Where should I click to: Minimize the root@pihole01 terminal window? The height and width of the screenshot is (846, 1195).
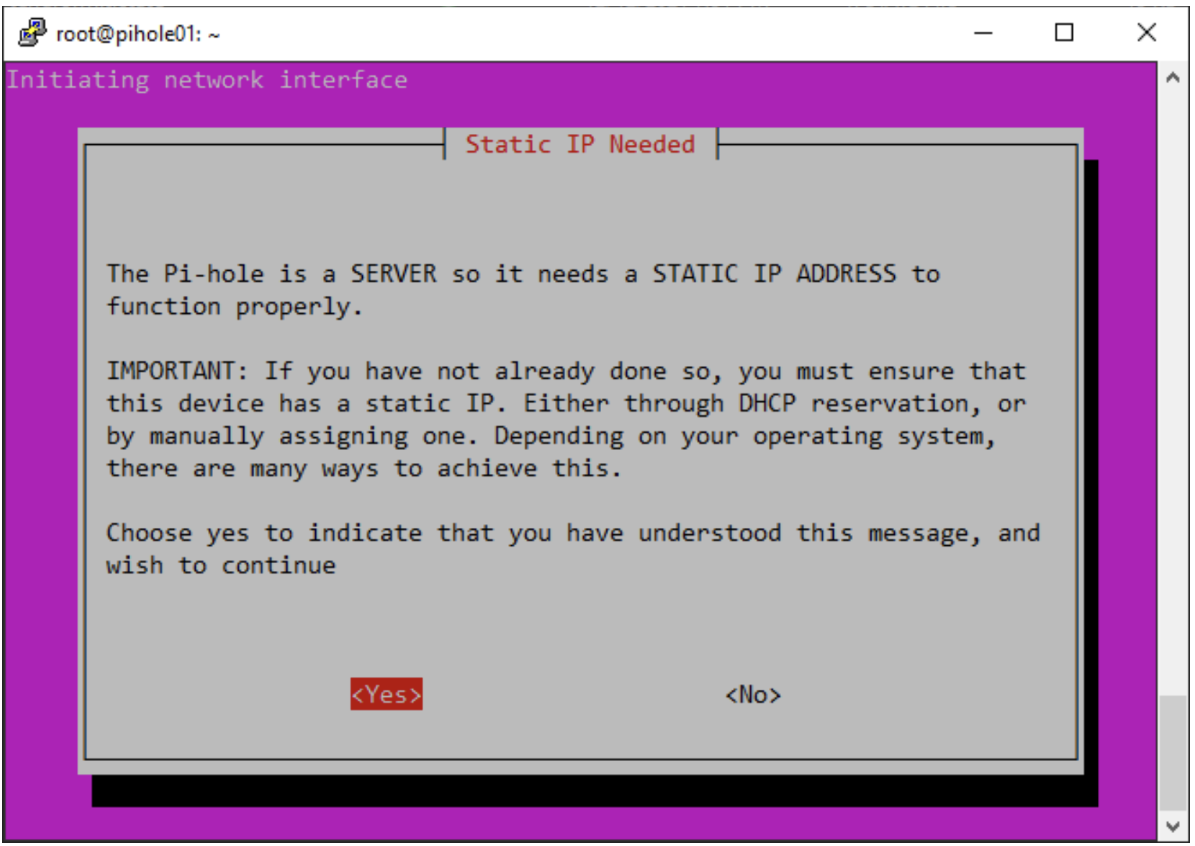(x=983, y=34)
